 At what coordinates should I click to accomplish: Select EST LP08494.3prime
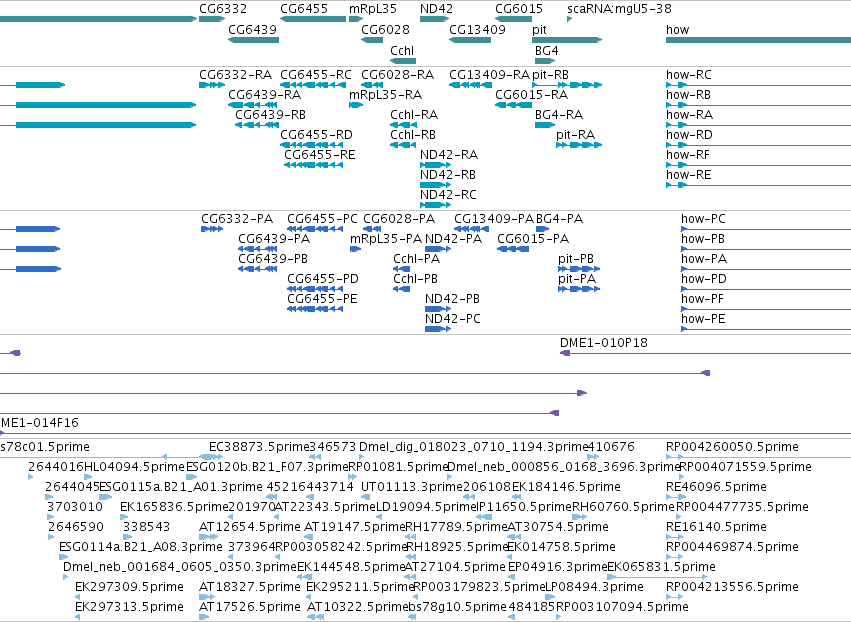coord(594,587)
